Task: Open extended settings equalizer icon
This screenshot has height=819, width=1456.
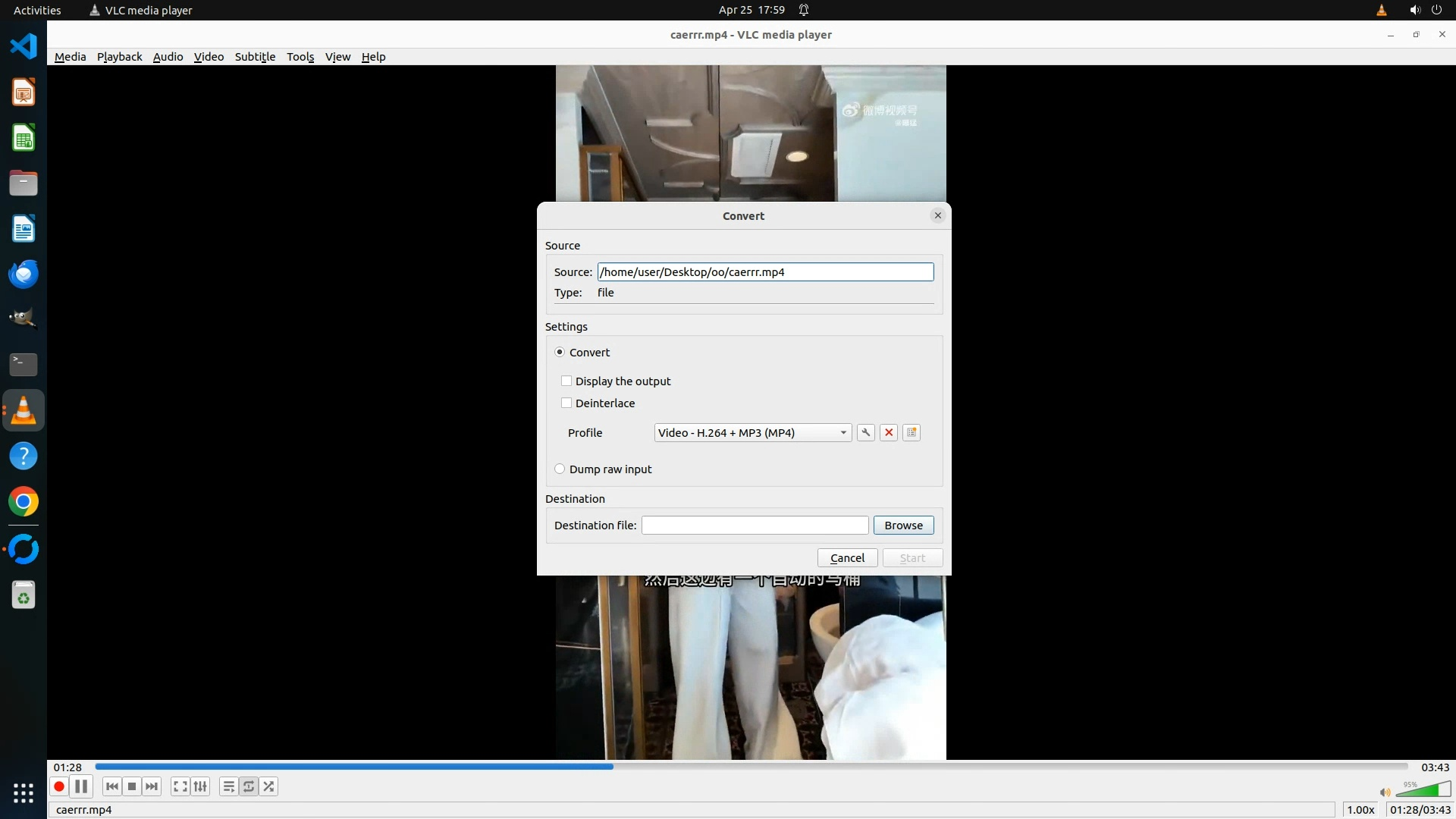Action: click(200, 786)
